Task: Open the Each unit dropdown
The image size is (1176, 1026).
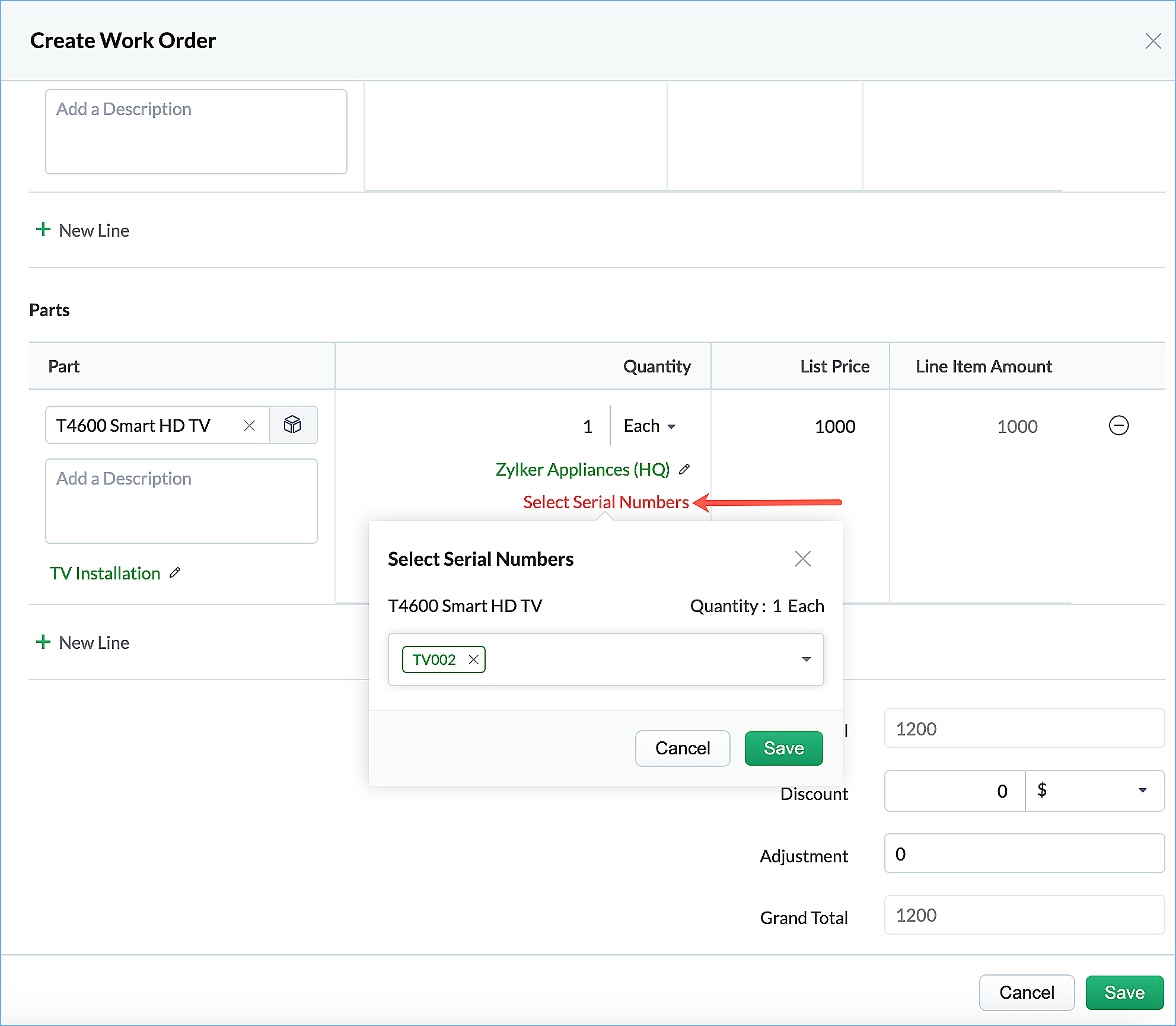Action: (649, 426)
